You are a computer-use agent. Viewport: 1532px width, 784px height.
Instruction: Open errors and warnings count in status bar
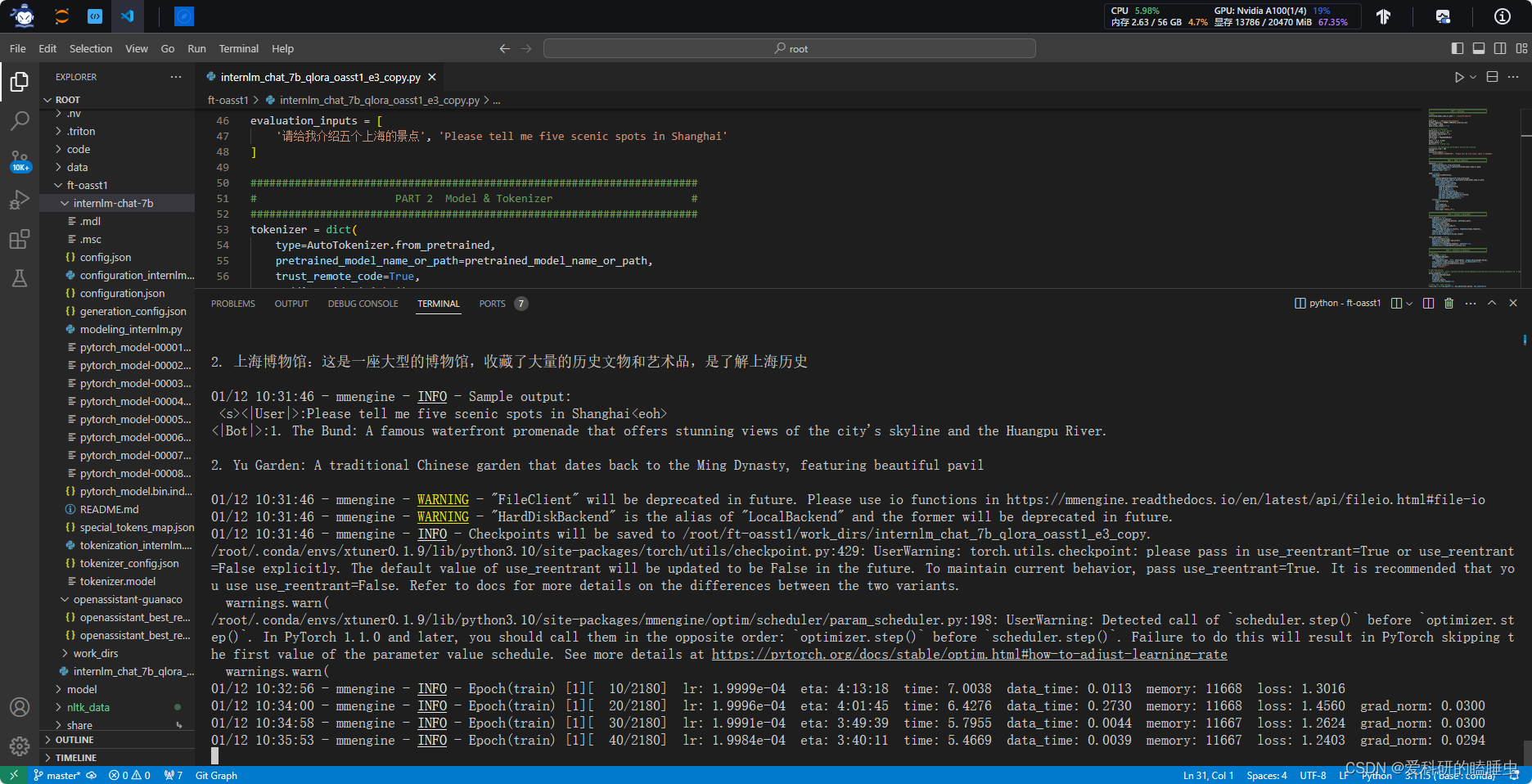(129, 775)
